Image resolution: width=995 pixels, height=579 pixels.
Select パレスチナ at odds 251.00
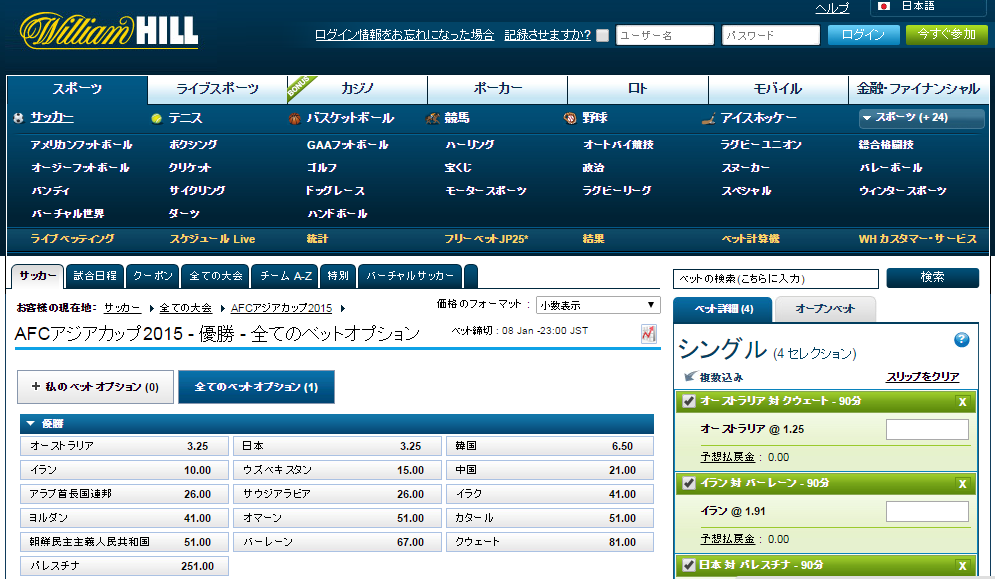point(124,566)
